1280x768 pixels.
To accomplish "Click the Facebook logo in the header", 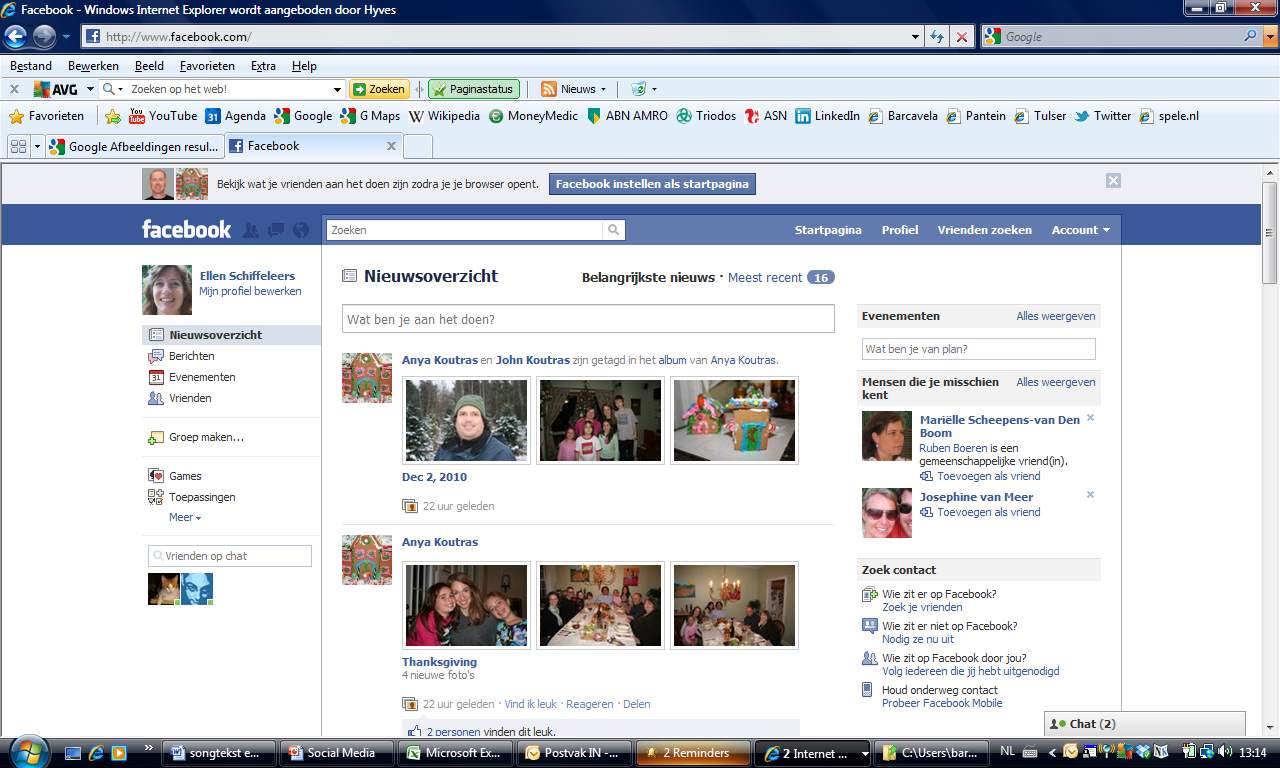I will (186, 229).
